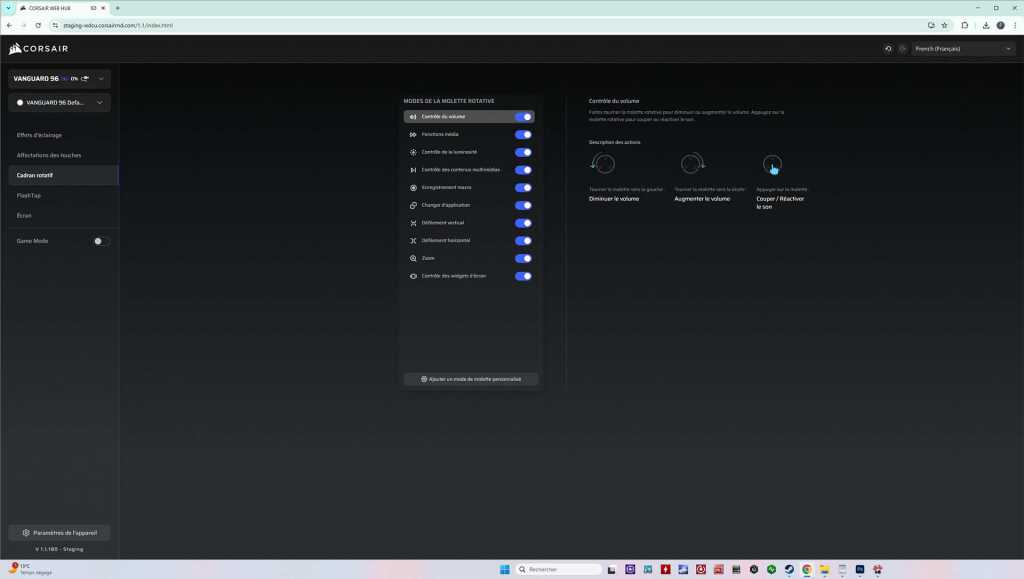Click the Enregistrement macro record icon

pos(413,188)
